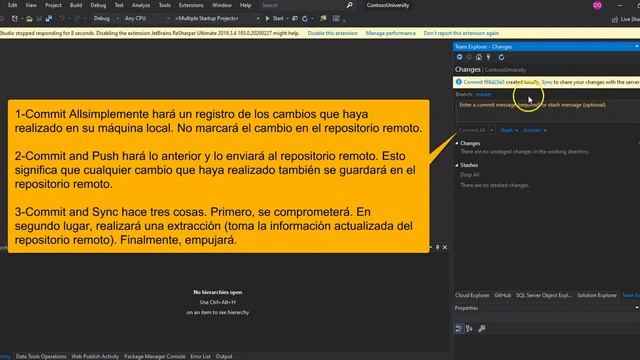The width and height of the screenshot is (640, 360).
Task: Click the Sync link in commit notification
Action: (547, 82)
